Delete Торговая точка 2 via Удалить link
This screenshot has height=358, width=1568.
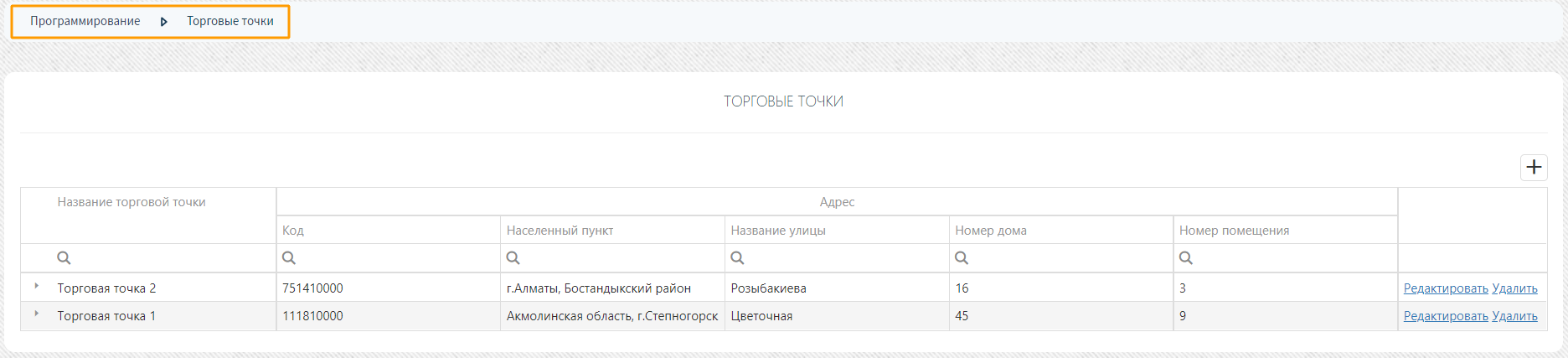coord(1514,288)
